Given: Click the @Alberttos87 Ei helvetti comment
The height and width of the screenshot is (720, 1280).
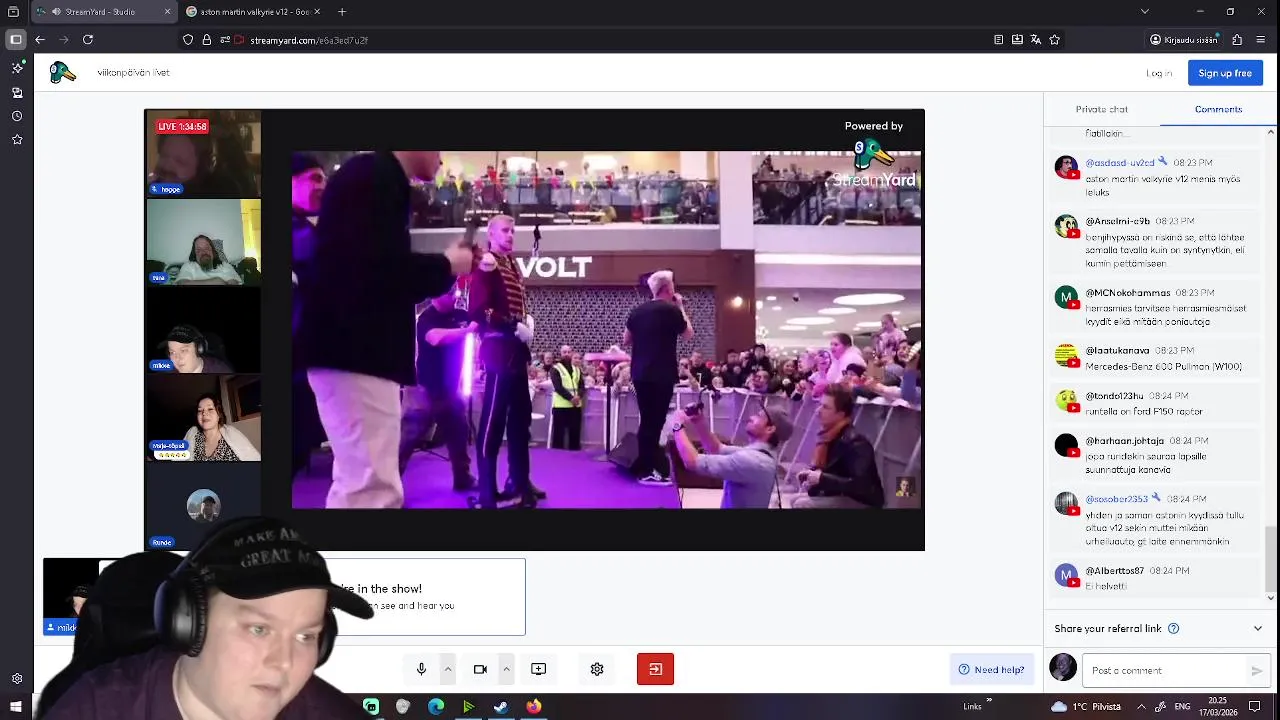Looking at the screenshot, I should pos(1106,586).
